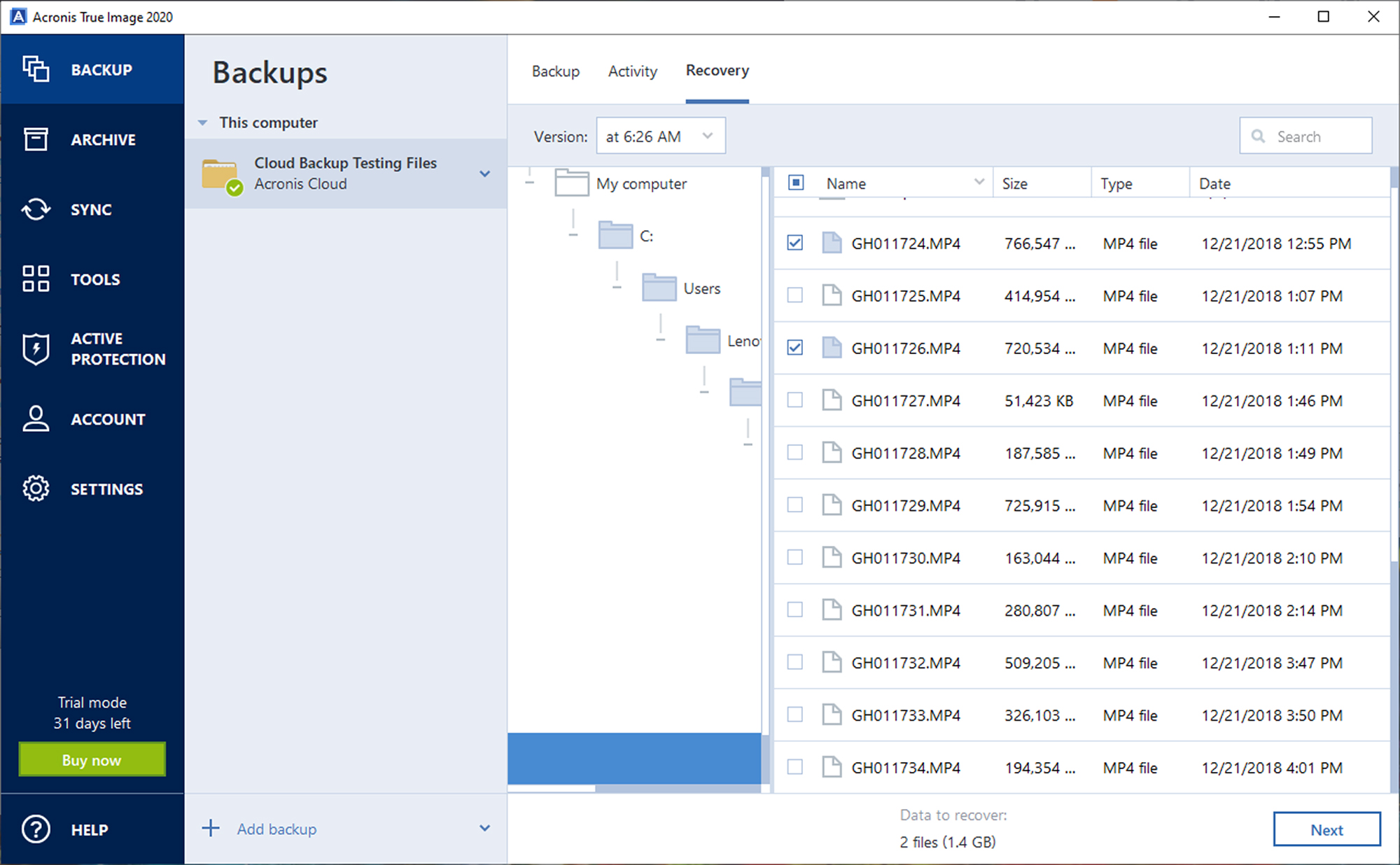Check the GH011725.MP4 checkbox
Image resolution: width=1400 pixels, height=865 pixels.
(x=794, y=295)
